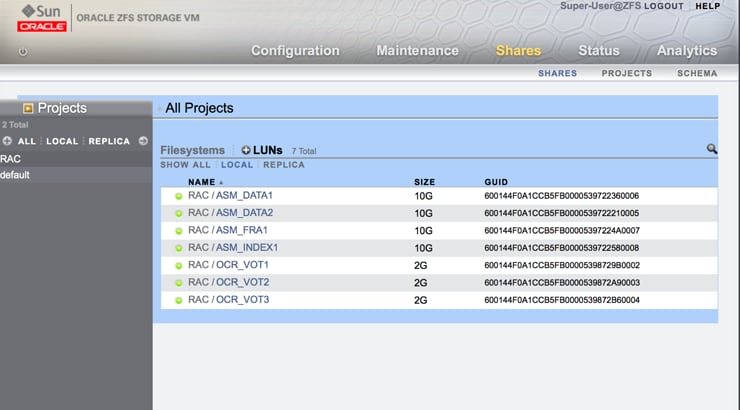Click GUID ending 224A0007
This screenshot has width=740, height=410.
[x=562, y=231]
